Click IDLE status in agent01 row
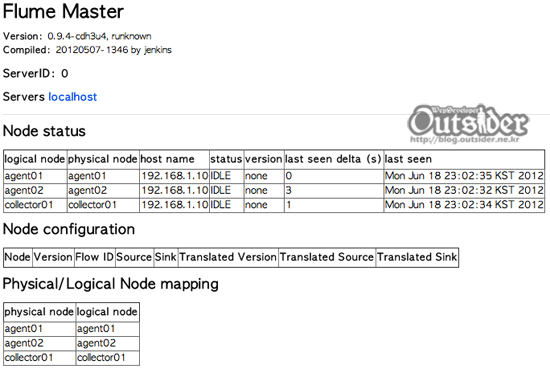This screenshot has width=550, height=369. click(226, 176)
